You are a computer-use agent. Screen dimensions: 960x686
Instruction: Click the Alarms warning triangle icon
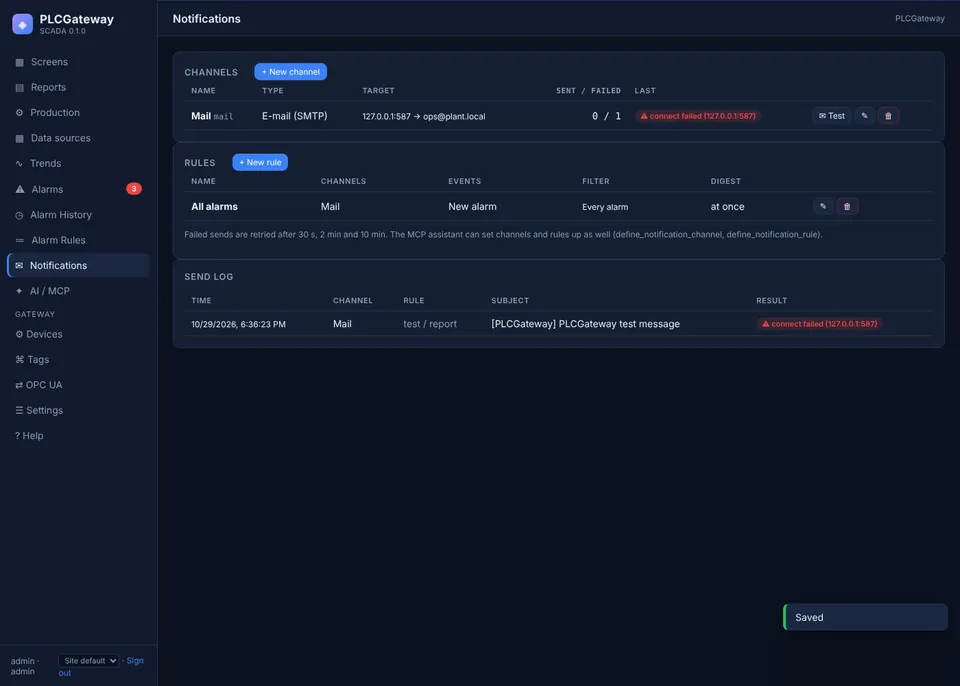point(20,189)
